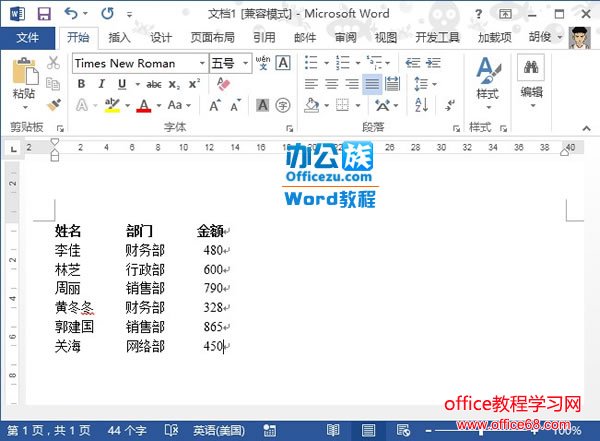This screenshot has width=600, height=441.
Task: Expand the highlight color options arrow
Action: click(x=127, y=105)
